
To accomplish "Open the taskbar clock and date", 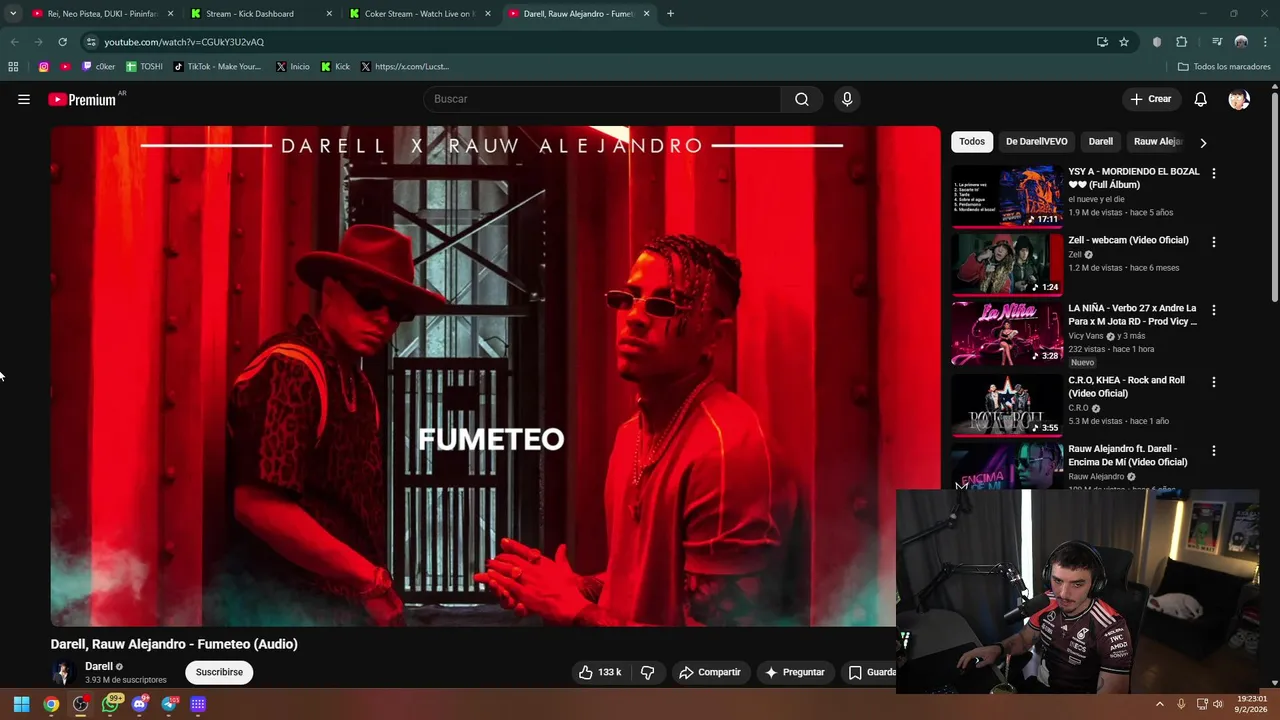I will pyautogui.click(x=1252, y=704).
